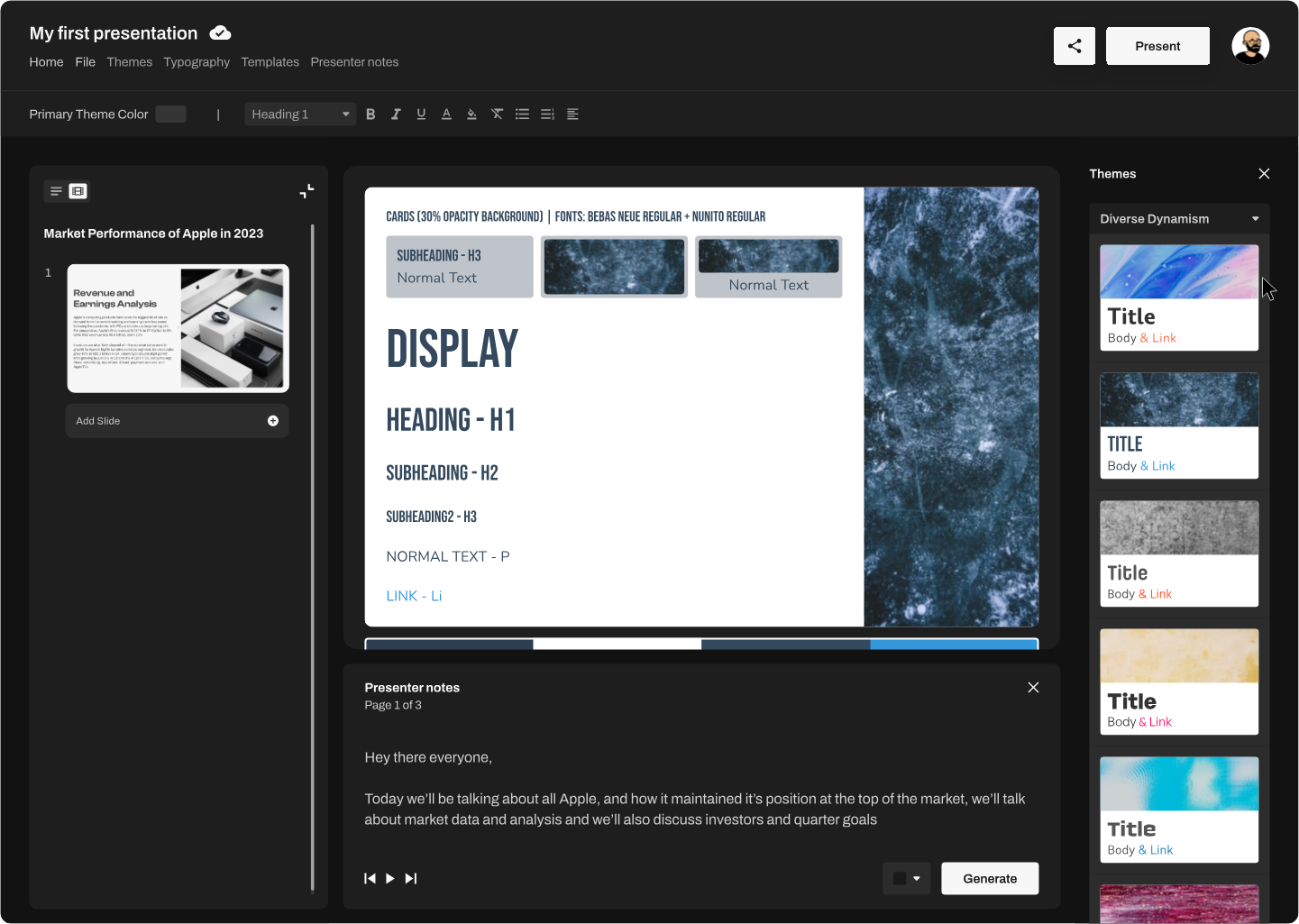The image size is (1299, 924).
Task: Select the yellow watercolor theme card
Action: click(1179, 682)
